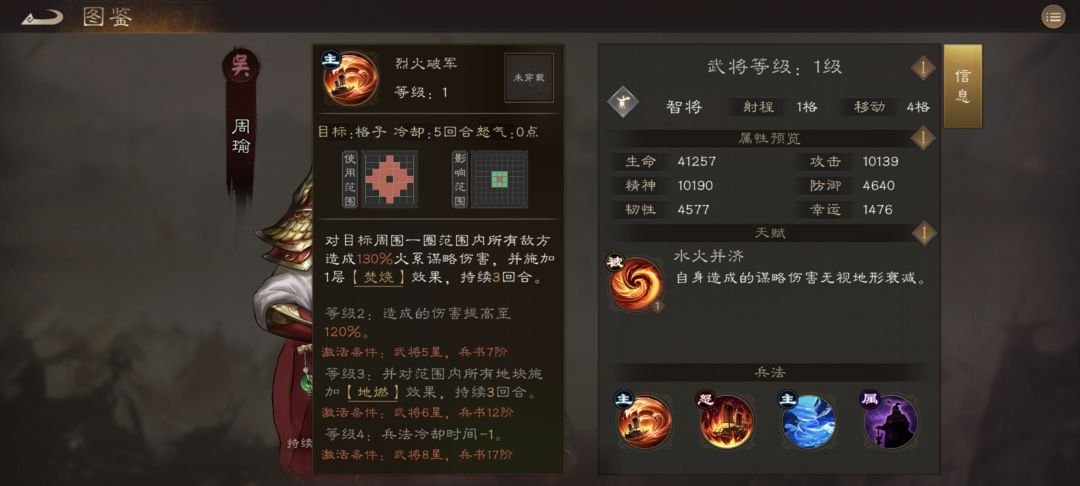
Task: Open the 【地燃】 effect keyword link
Action: [372, 393]
